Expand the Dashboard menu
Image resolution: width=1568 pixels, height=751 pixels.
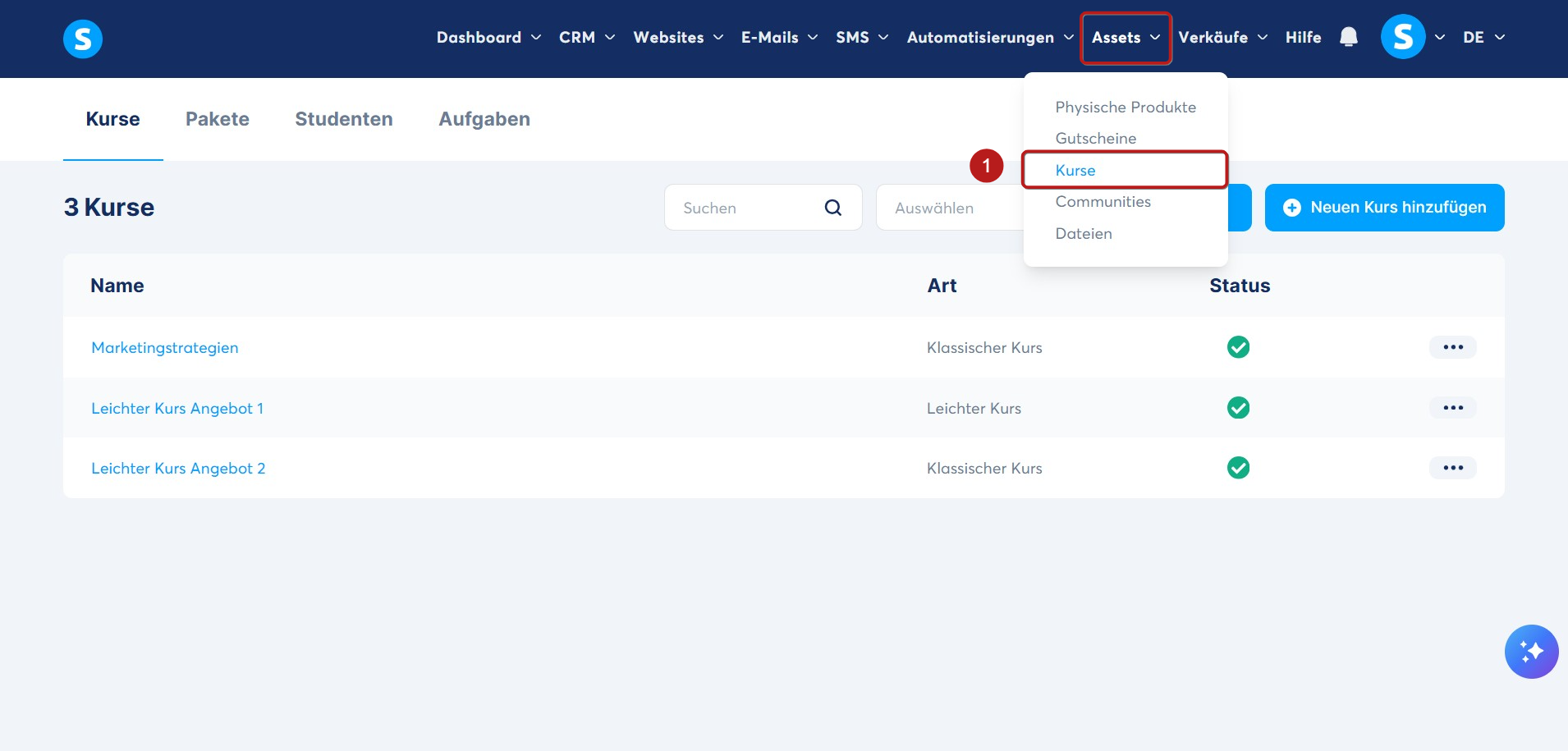[x=488, y=38]
